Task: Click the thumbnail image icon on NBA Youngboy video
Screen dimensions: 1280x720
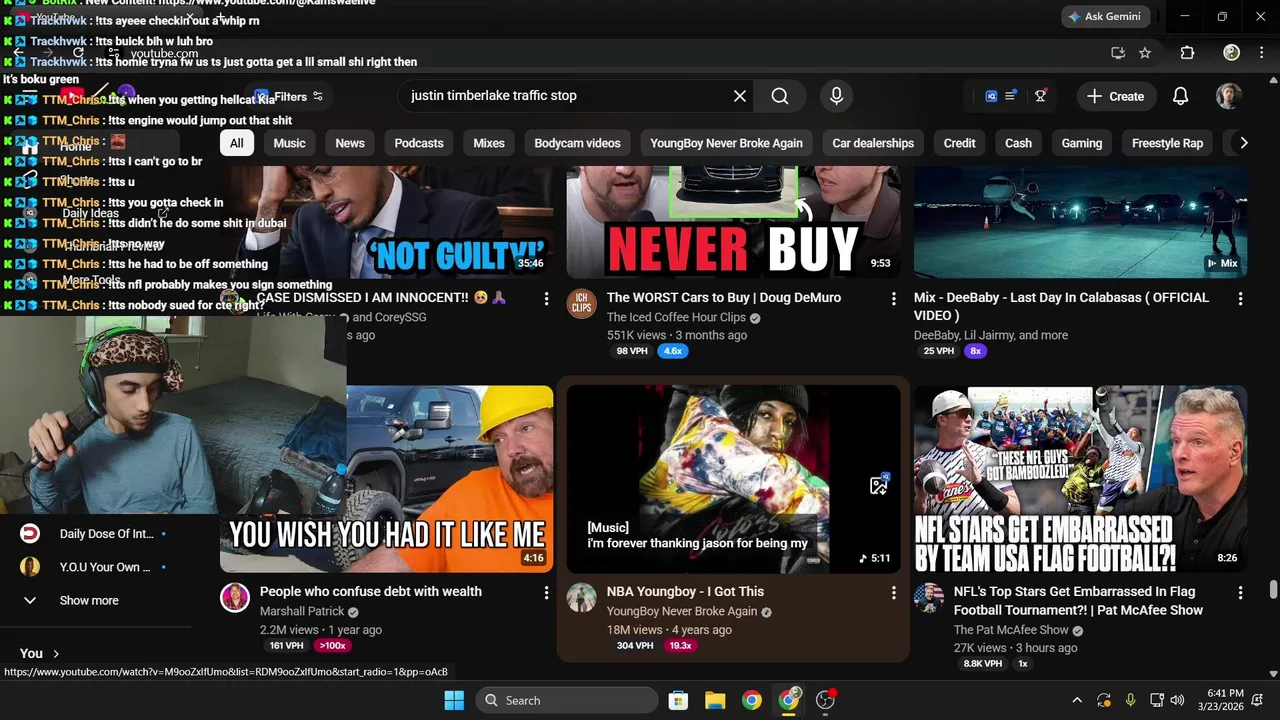Action: 879,485
